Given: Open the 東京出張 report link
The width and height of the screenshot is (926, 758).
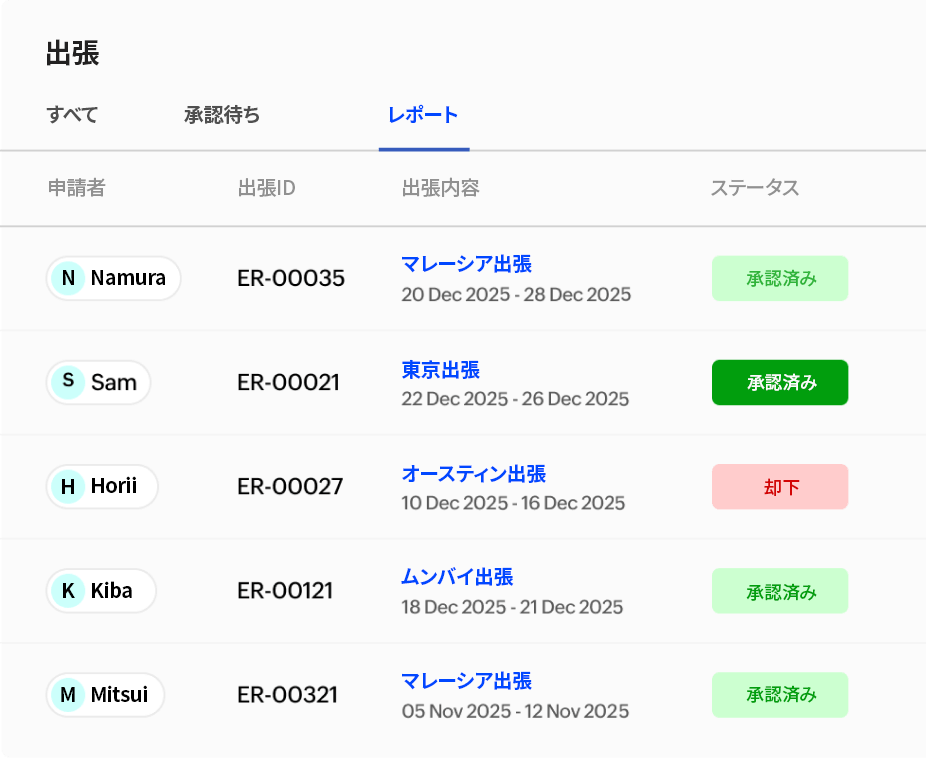Looking at the screenshot, I should tap(441, 368).
